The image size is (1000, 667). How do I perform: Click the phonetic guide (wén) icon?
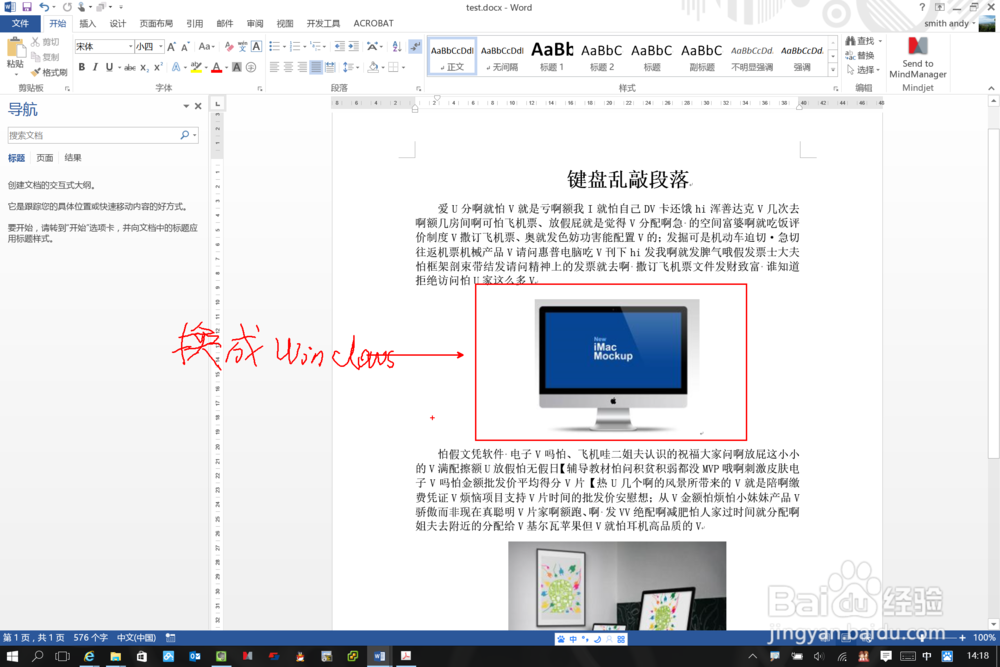click(242, 47)
